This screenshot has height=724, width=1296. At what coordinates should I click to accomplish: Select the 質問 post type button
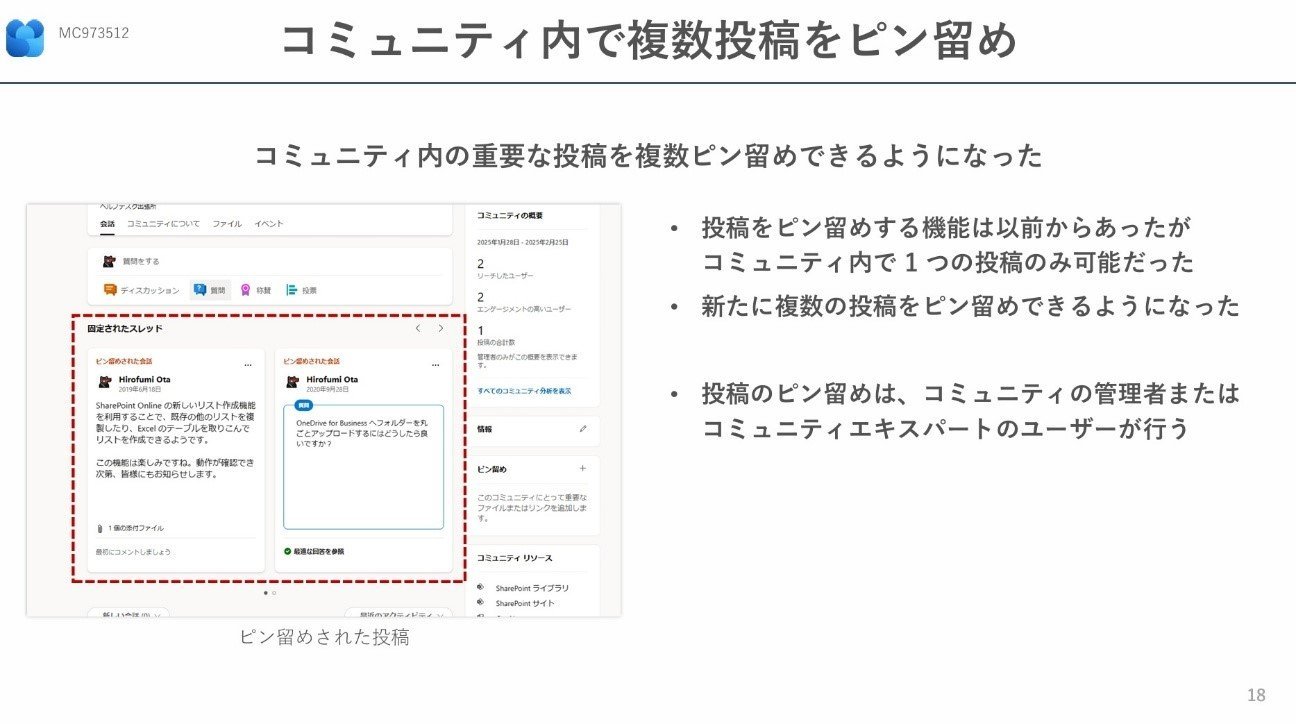(x=211, y=290)
